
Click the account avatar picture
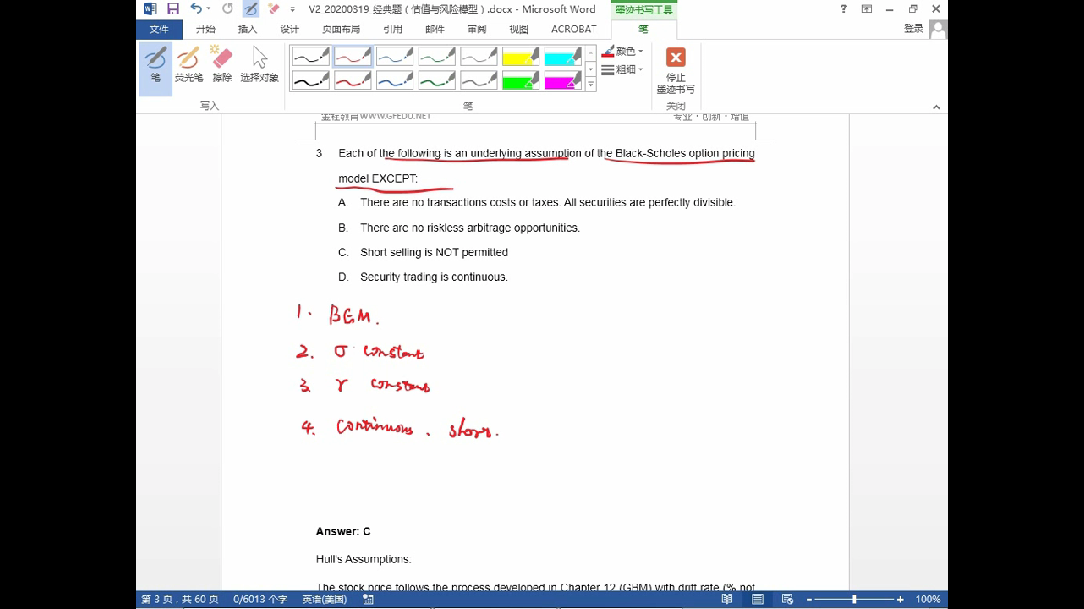[x=938, y=29]
